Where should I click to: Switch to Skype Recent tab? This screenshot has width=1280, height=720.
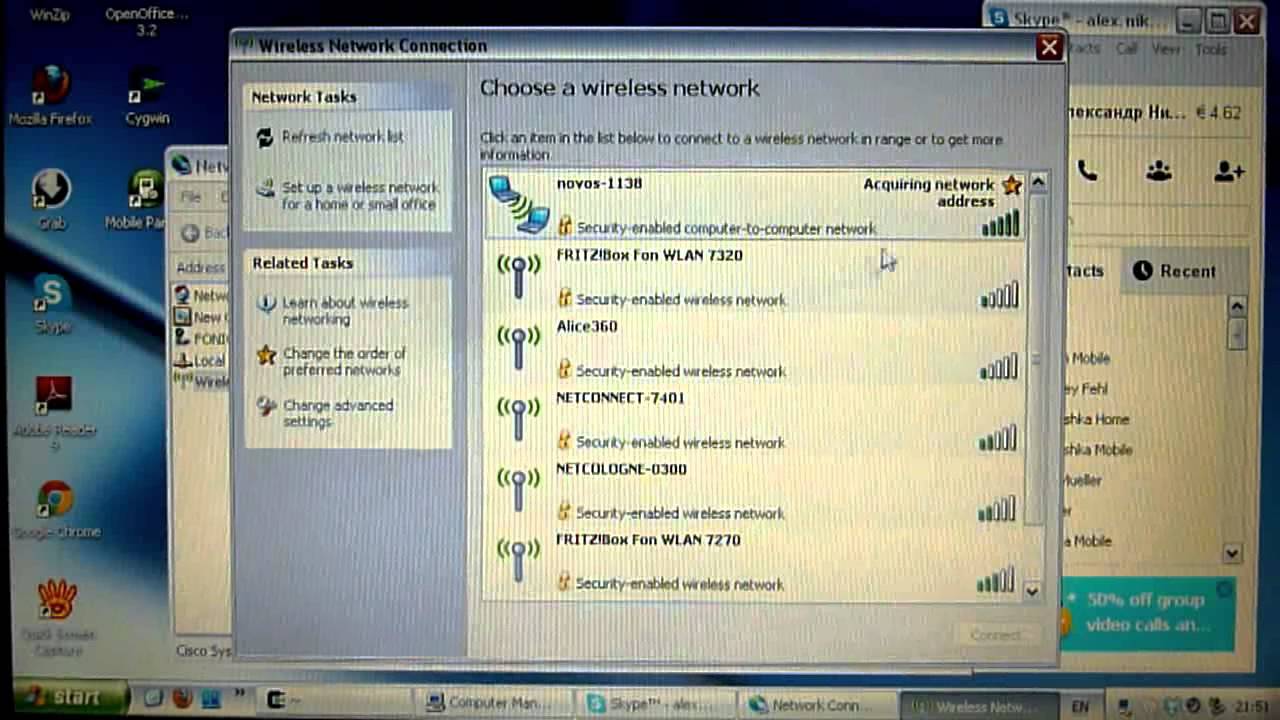pyautogui.click(x=1175, y=271)
